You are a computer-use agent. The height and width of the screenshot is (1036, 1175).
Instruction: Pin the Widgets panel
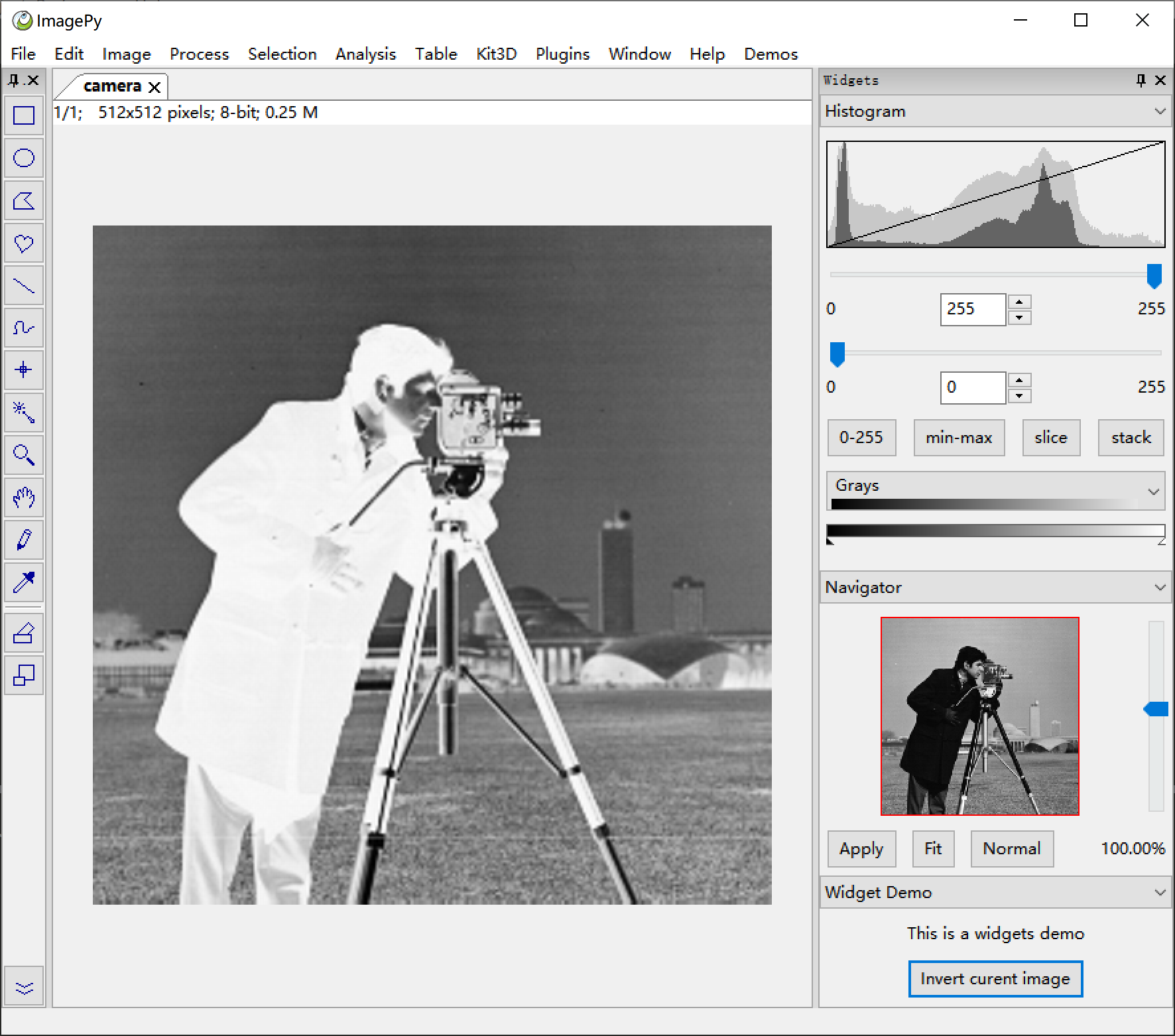(1141, 80)
